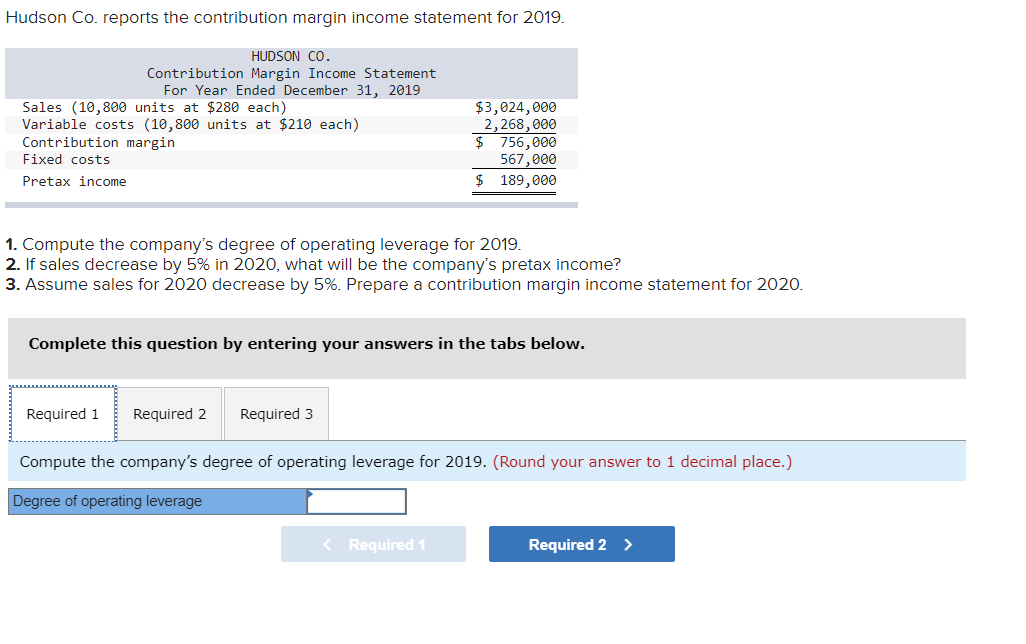Select the Contribution margin row label
Screen dimensions: 1026x644
point(99,142)
